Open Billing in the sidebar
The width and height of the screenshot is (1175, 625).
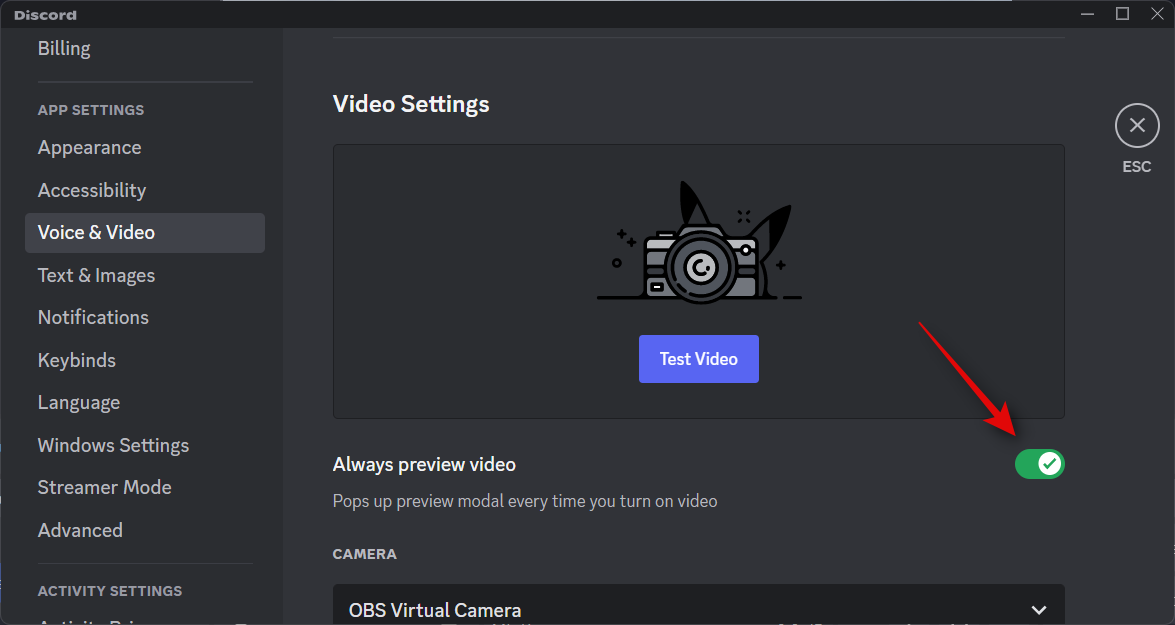[x=64, y=48]
